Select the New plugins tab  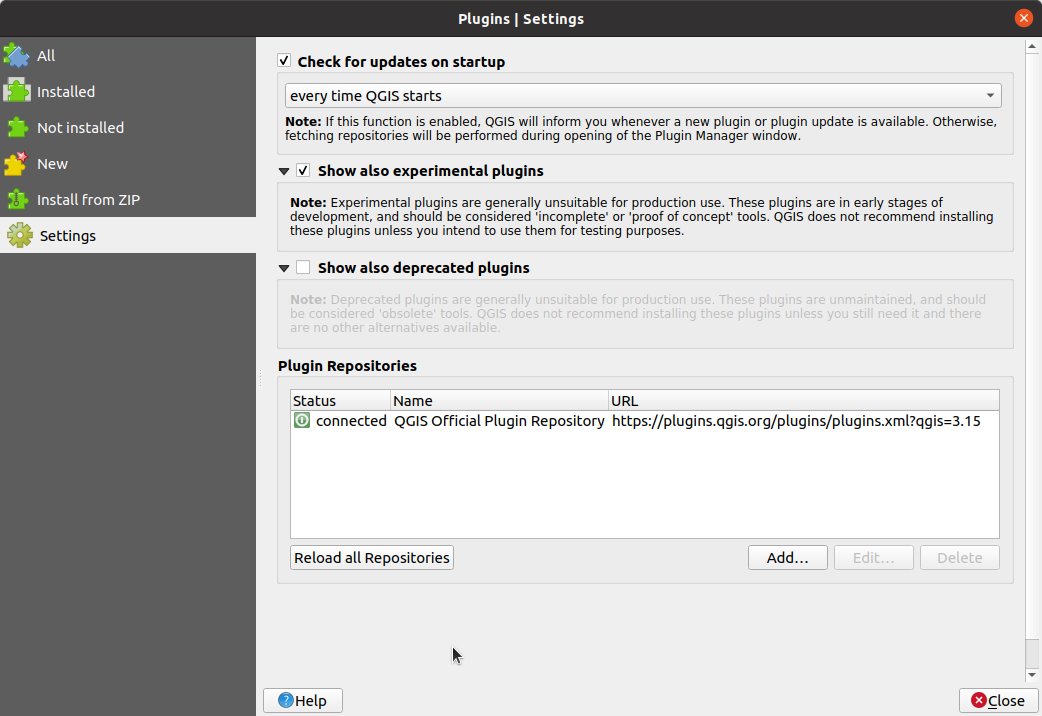128,164
